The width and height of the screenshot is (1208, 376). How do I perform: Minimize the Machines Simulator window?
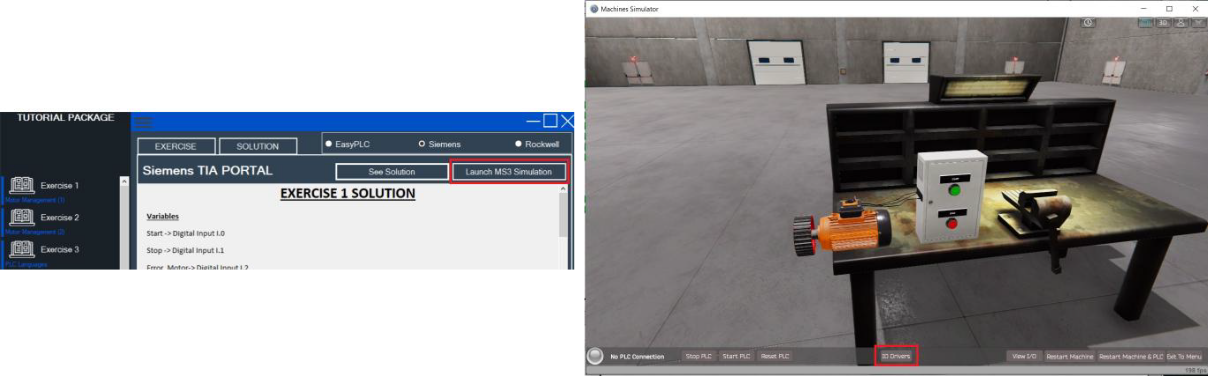coord(1144,8)
